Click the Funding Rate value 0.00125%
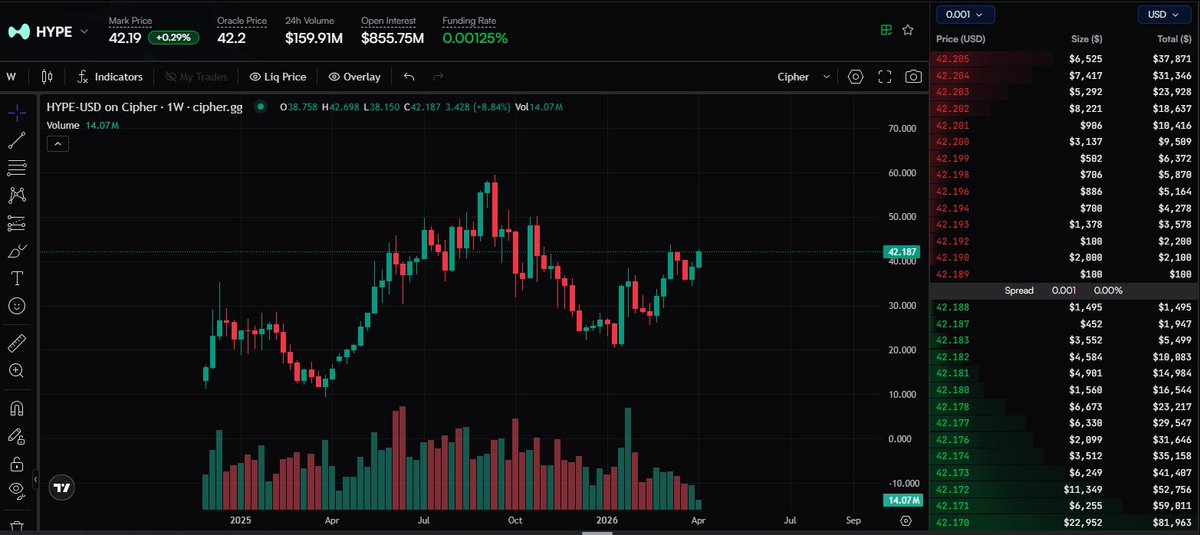Screen dimensions: 1200x535 click(x=475, y=38)
